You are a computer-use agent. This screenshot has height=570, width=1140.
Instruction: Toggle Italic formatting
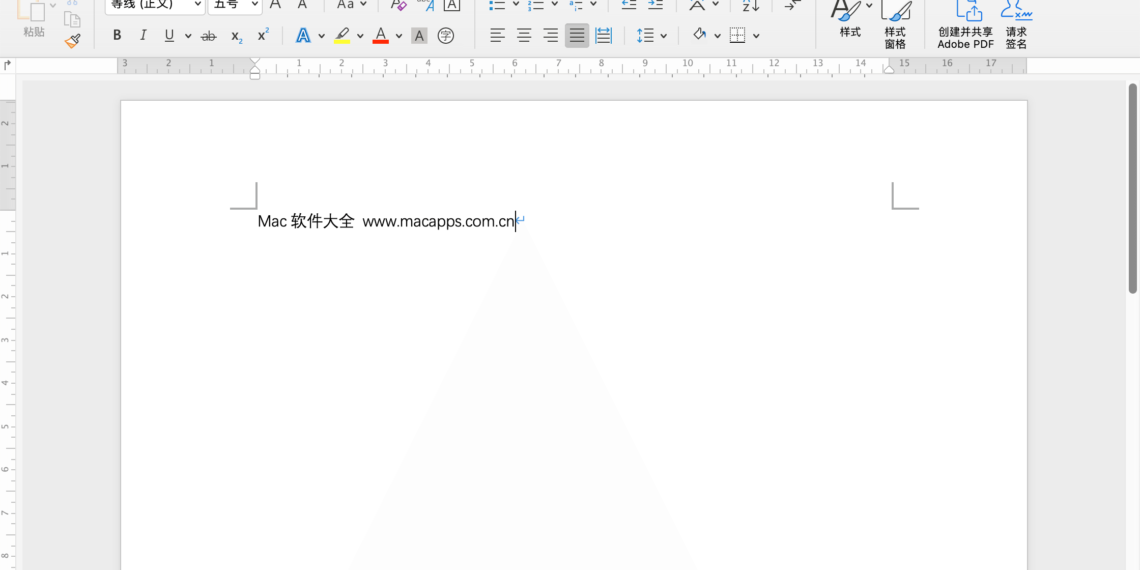143,36
